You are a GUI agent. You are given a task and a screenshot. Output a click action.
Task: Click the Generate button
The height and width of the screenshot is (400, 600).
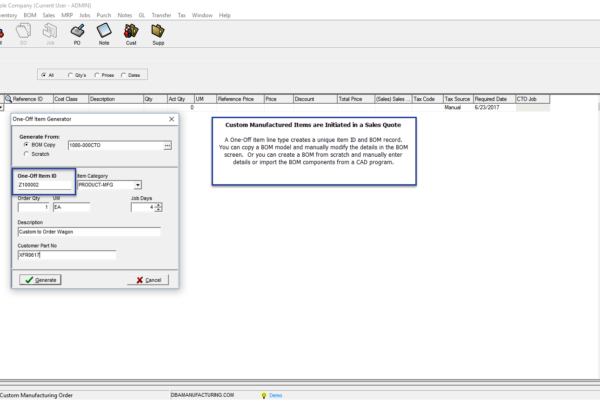click(x=40, y=280)
